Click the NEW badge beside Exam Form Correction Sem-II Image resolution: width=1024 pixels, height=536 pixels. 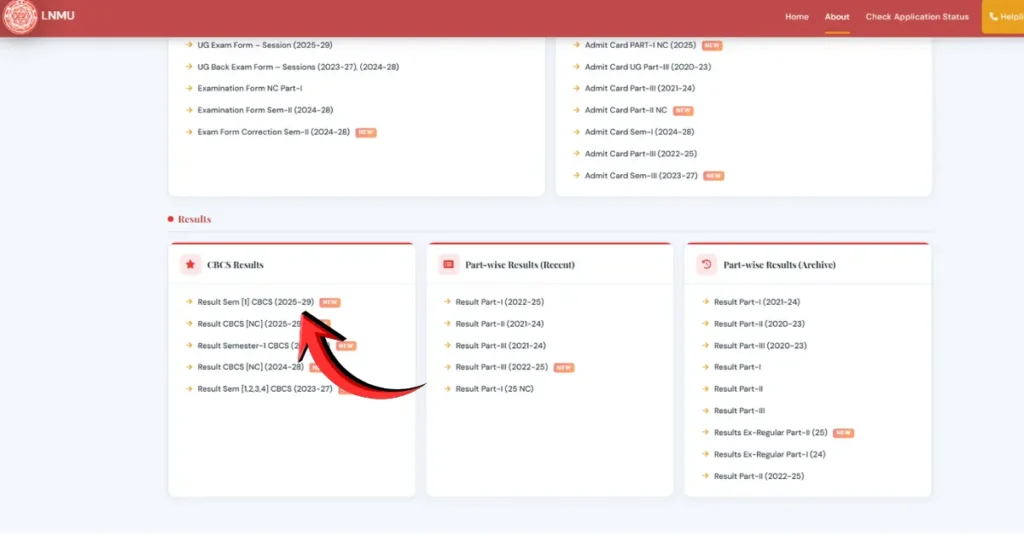[366, 133]
